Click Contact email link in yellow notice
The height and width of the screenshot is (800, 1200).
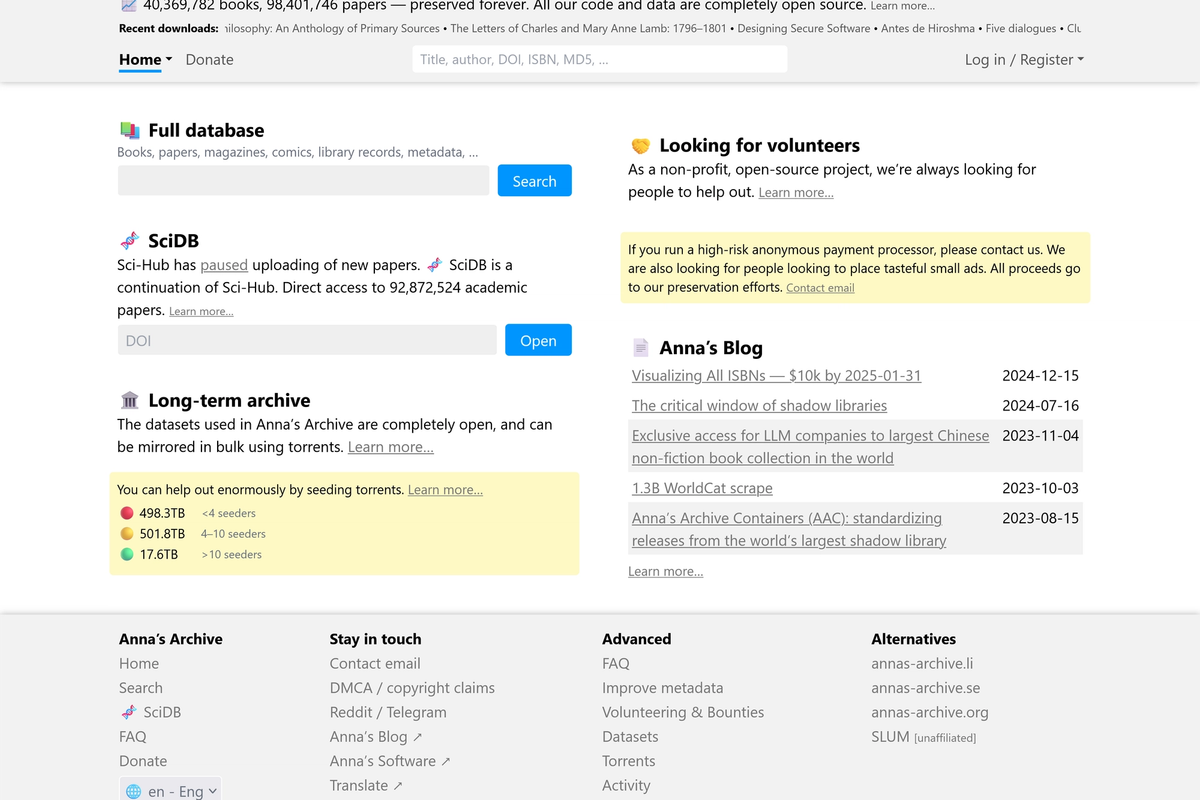tap(820, 288)
